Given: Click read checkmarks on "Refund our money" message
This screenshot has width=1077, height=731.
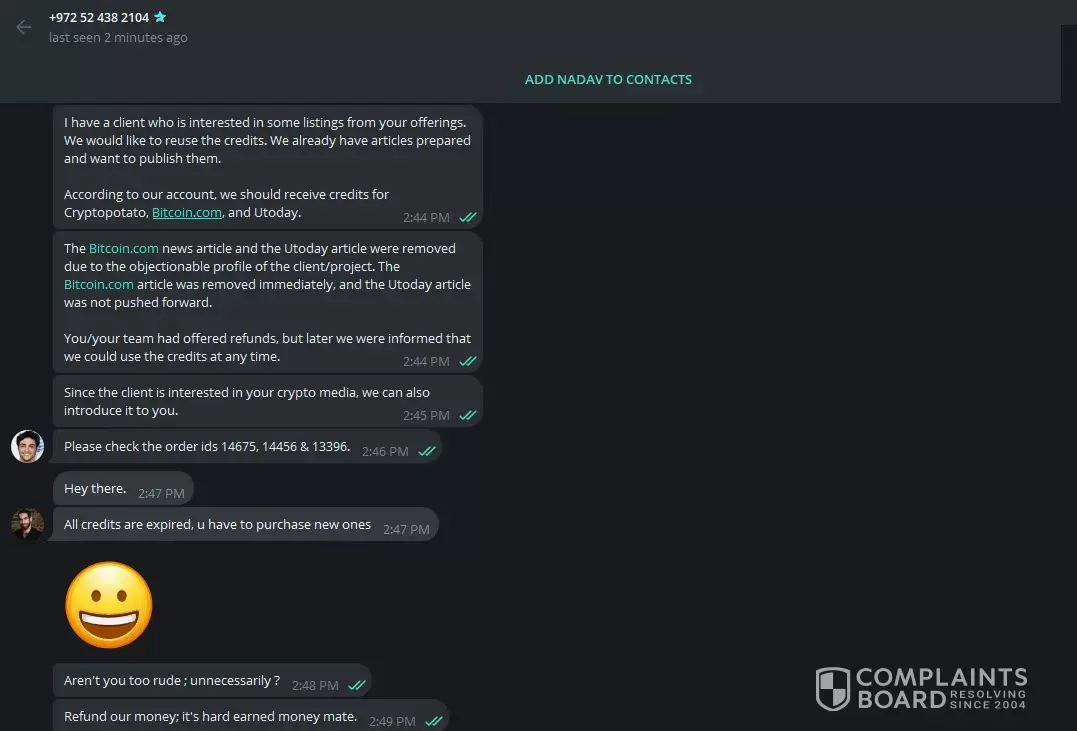Looking at the screenshot, I should pos(433,720).
